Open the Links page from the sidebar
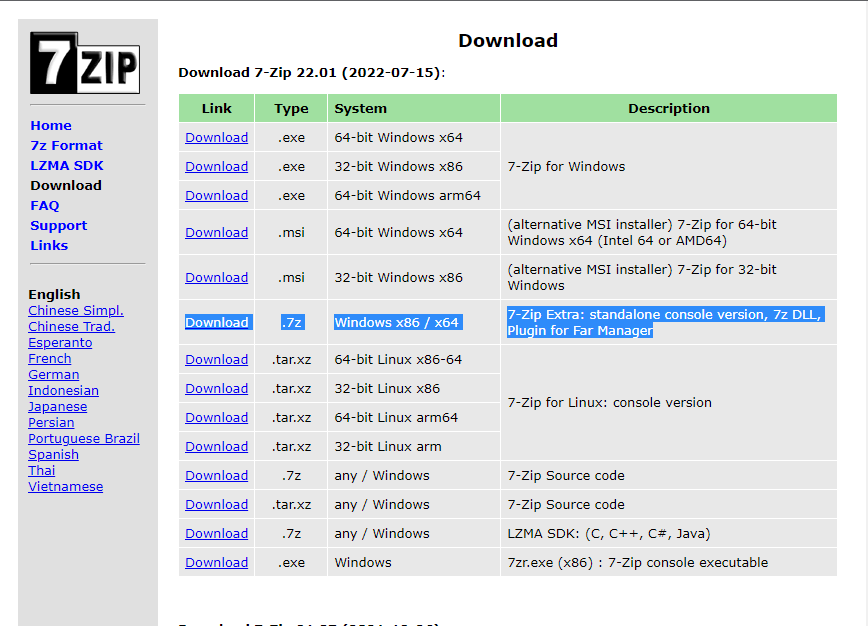The height and width of the screenshot is (626, 868). 49,245
